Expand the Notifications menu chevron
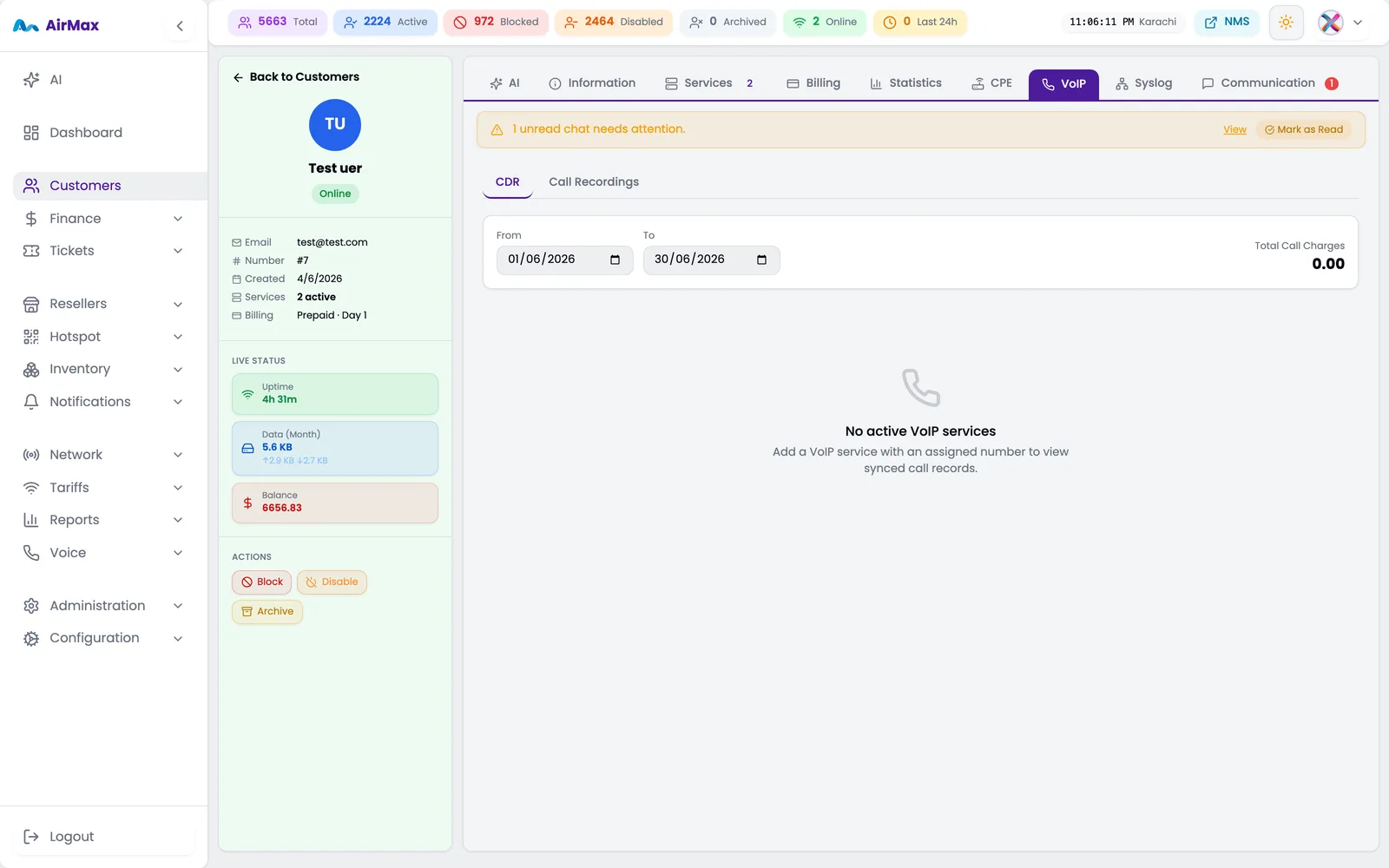1389x868 pixels. 178,402
